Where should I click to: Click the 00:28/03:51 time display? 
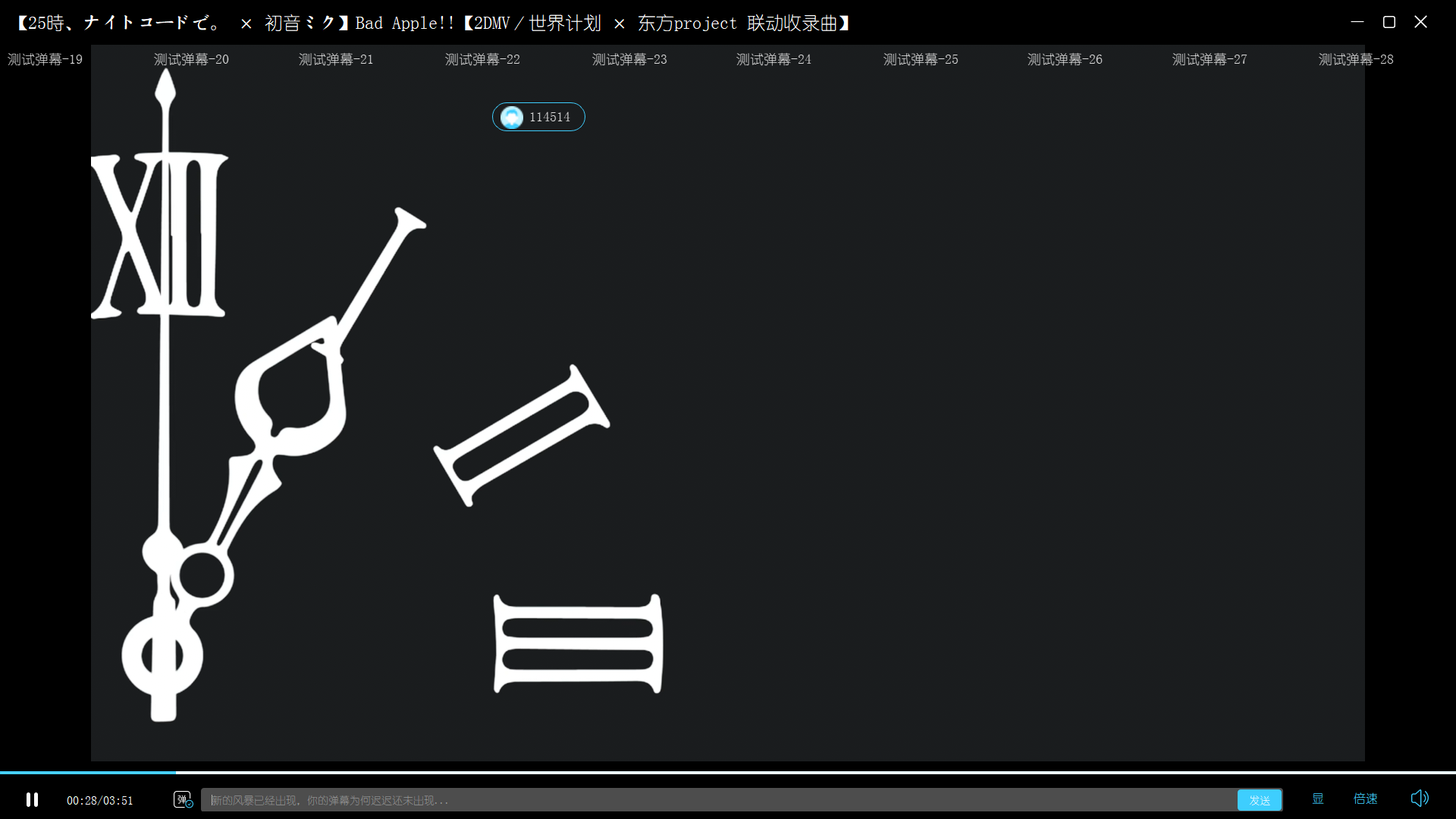point(100,801)
